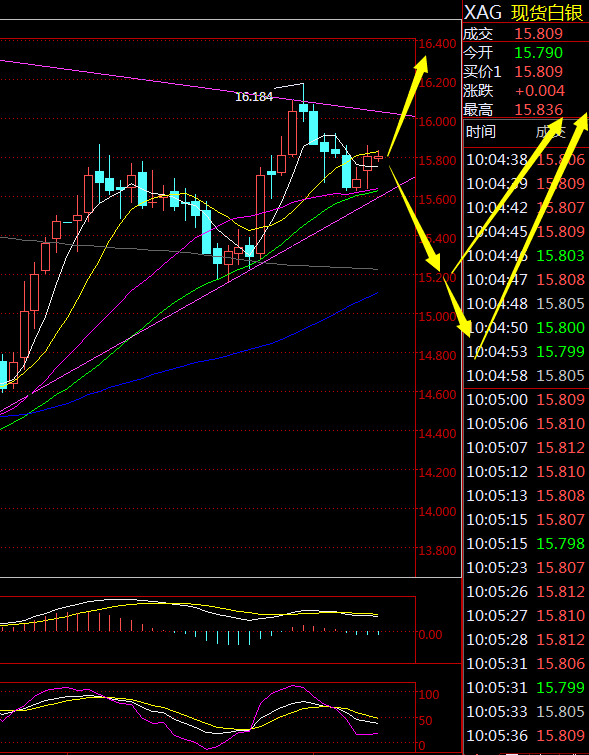
Task: Click the 涨跌 change value +0.004
Action: [540, 91]
